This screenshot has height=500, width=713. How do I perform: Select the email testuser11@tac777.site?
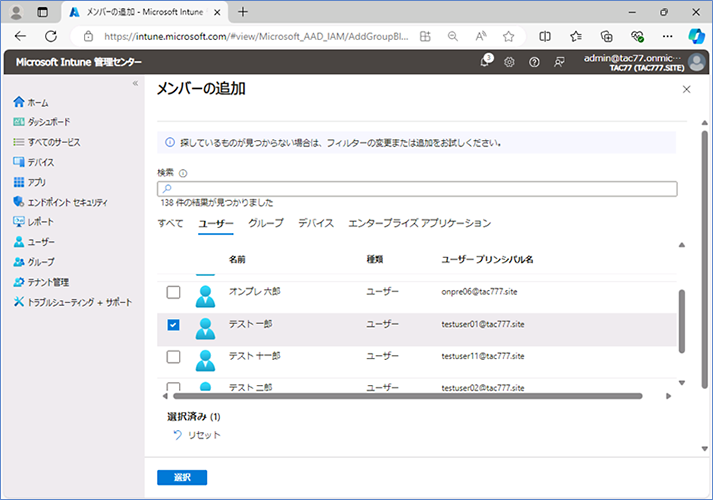pyautogui.click(x=483, y=356)
